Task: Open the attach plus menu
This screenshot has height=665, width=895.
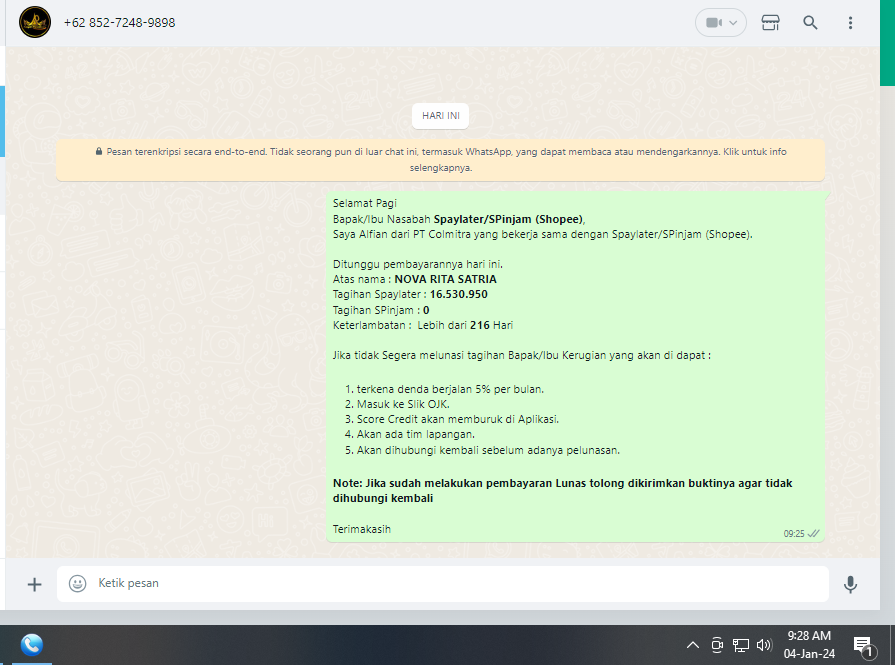Action: pos(34,584)
